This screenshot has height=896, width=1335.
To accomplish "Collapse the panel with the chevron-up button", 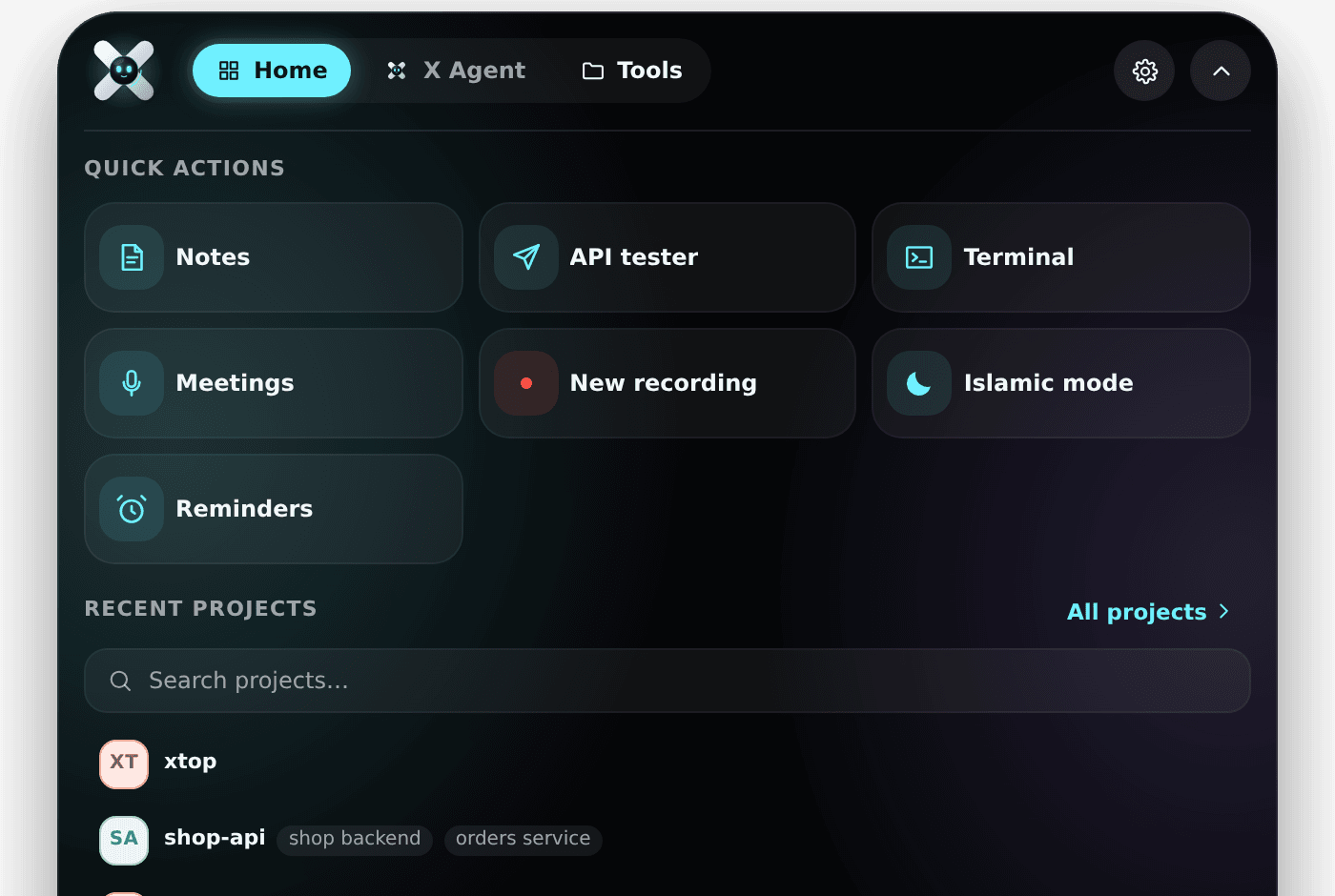I will [1221, 71].
